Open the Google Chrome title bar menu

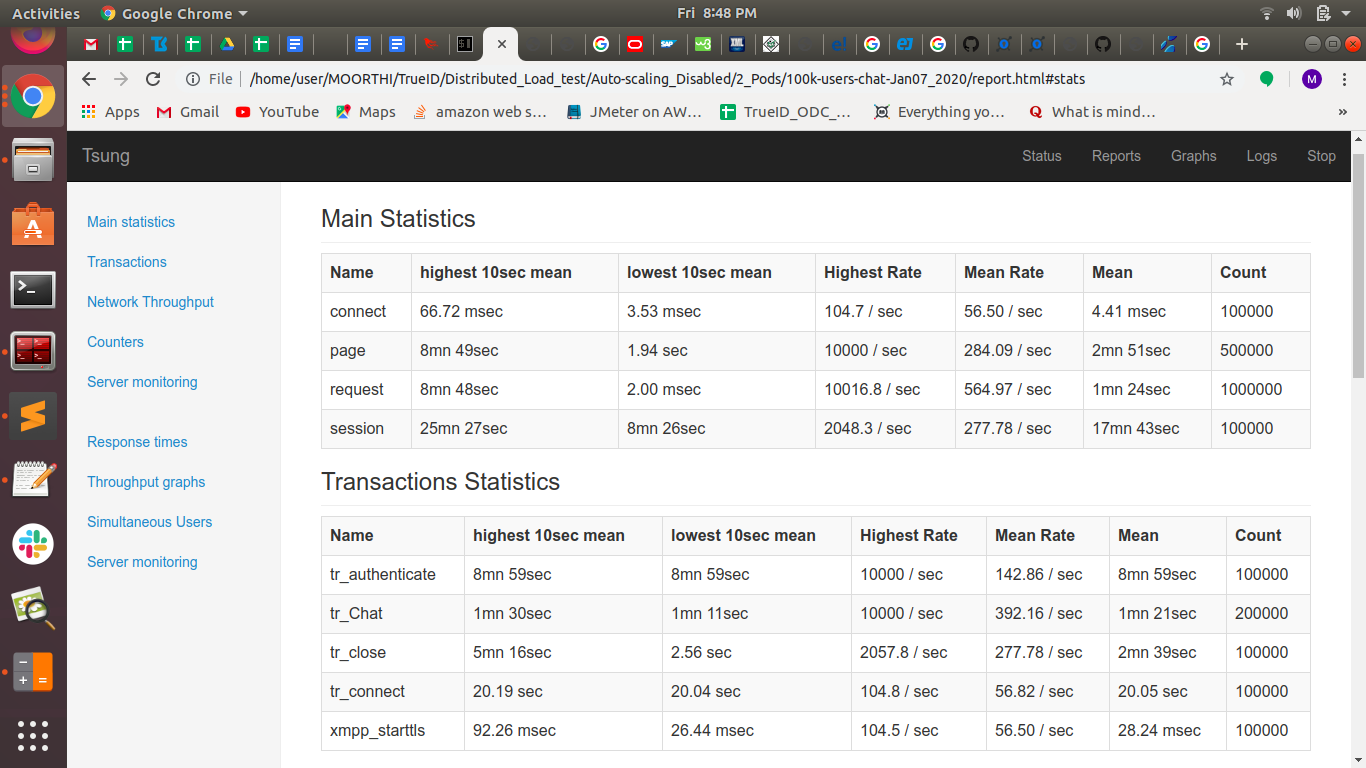(173, 13)
